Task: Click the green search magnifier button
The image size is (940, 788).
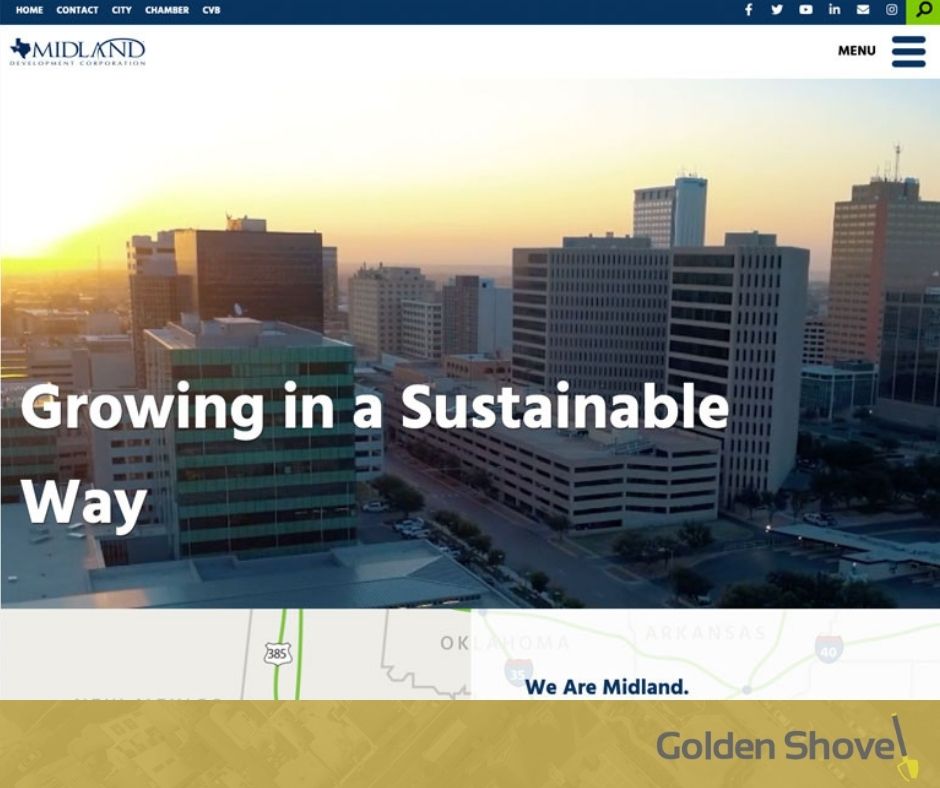Action: [x=923, y=11]
